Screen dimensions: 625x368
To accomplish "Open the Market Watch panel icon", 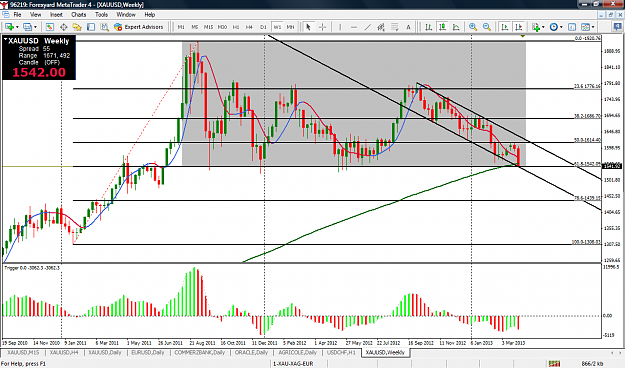I will point(50,27).
